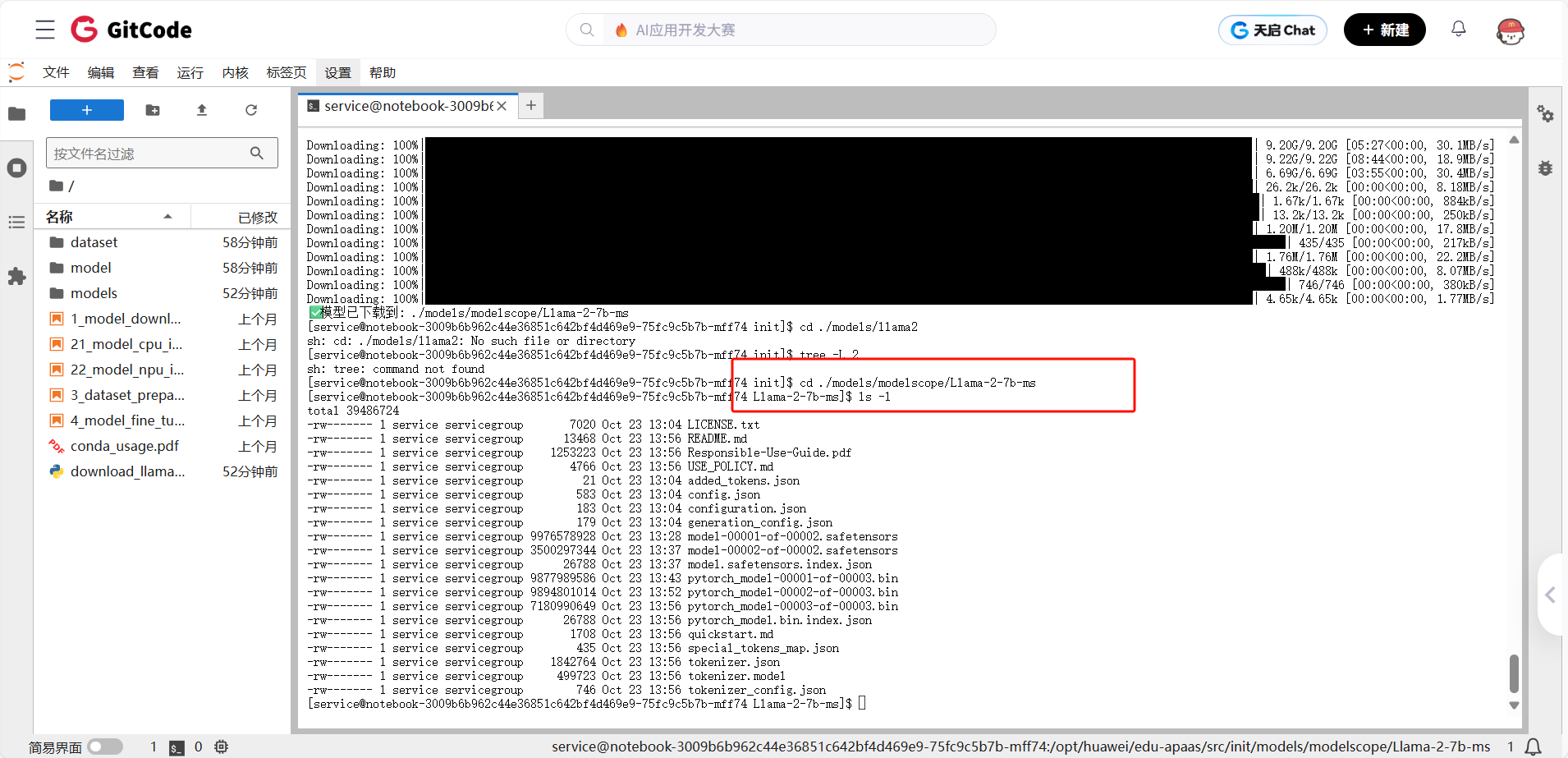Focus the file name filter field

[x=162, y=153]
